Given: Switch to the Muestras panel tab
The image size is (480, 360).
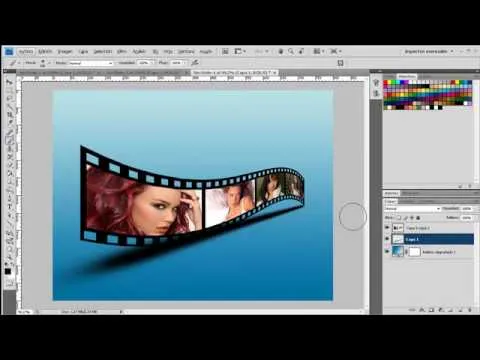Looking at the screenshot, I should [407, 76].
